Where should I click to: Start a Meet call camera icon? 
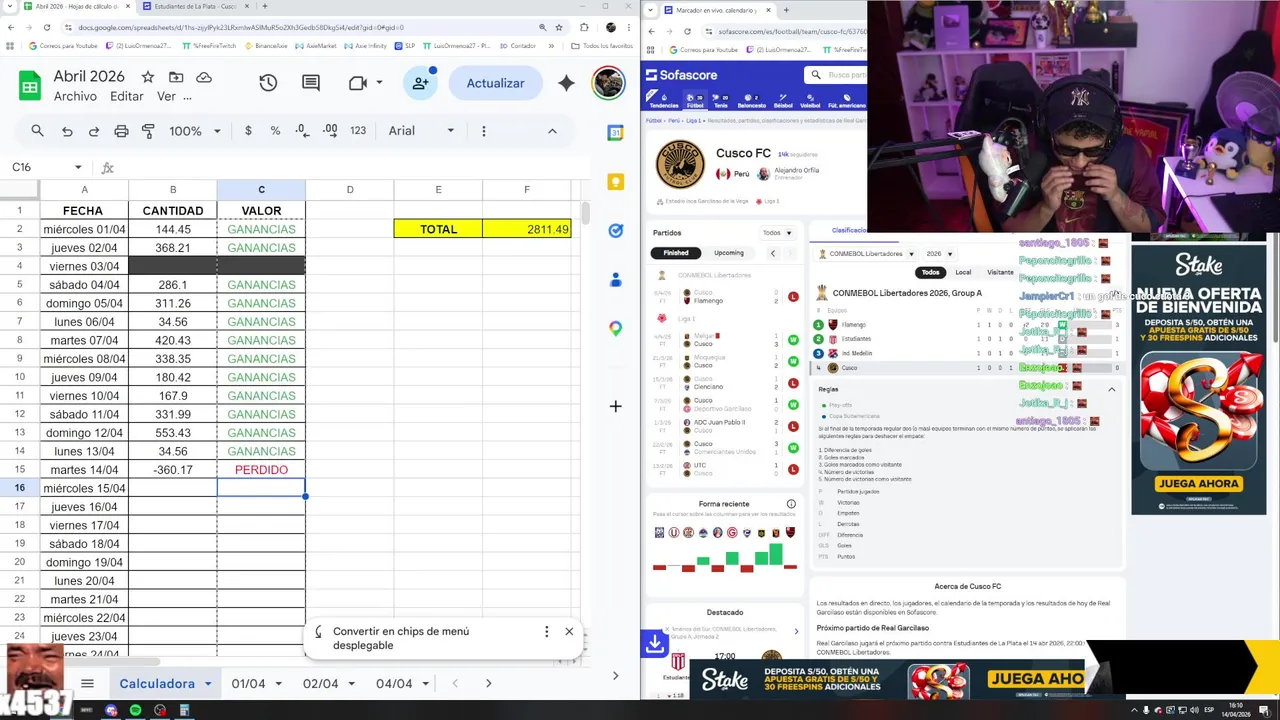[358, 83]
